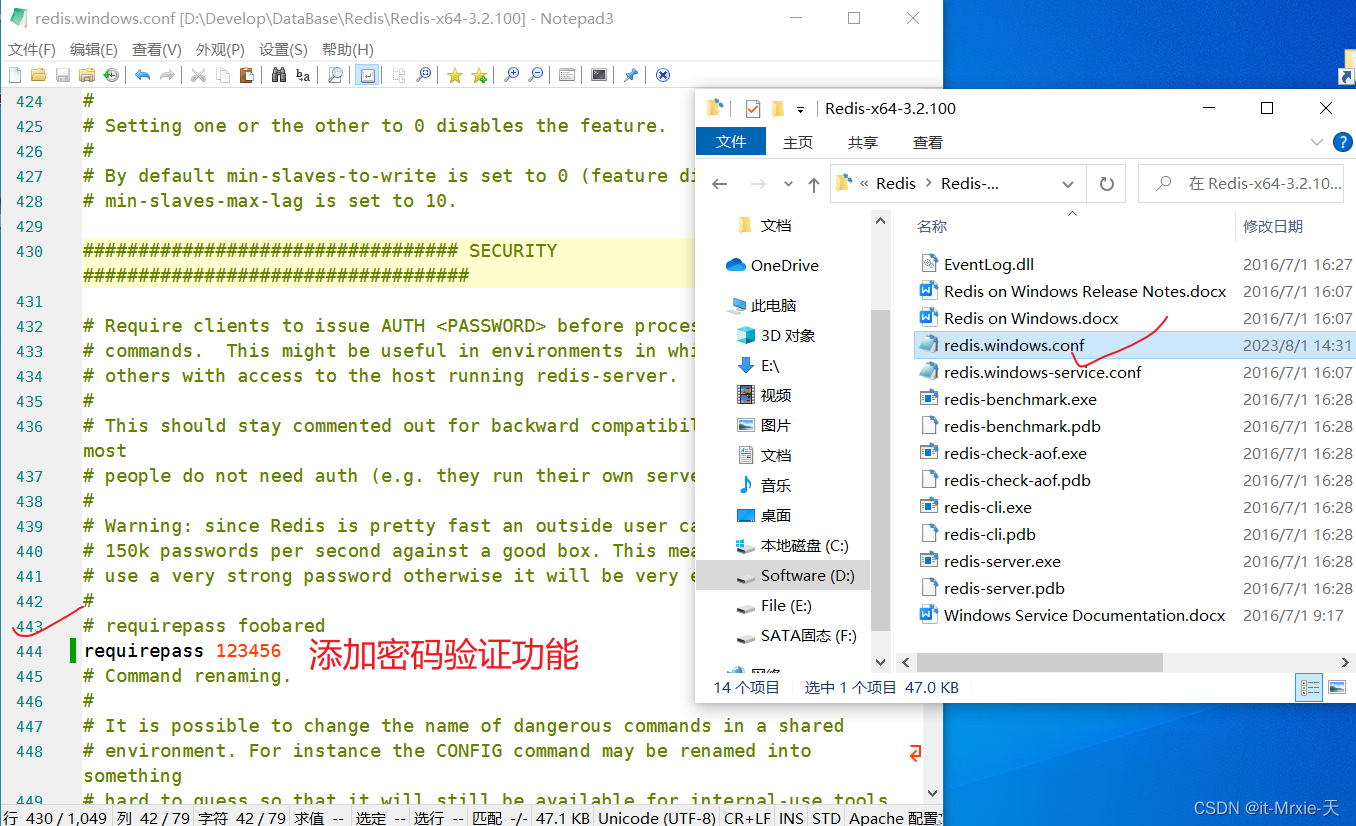The width and height of the screenshot is (1356, 826).
Task: Change encoding via Unicode (UTF-8) status entry
Action: pos(657,818)
